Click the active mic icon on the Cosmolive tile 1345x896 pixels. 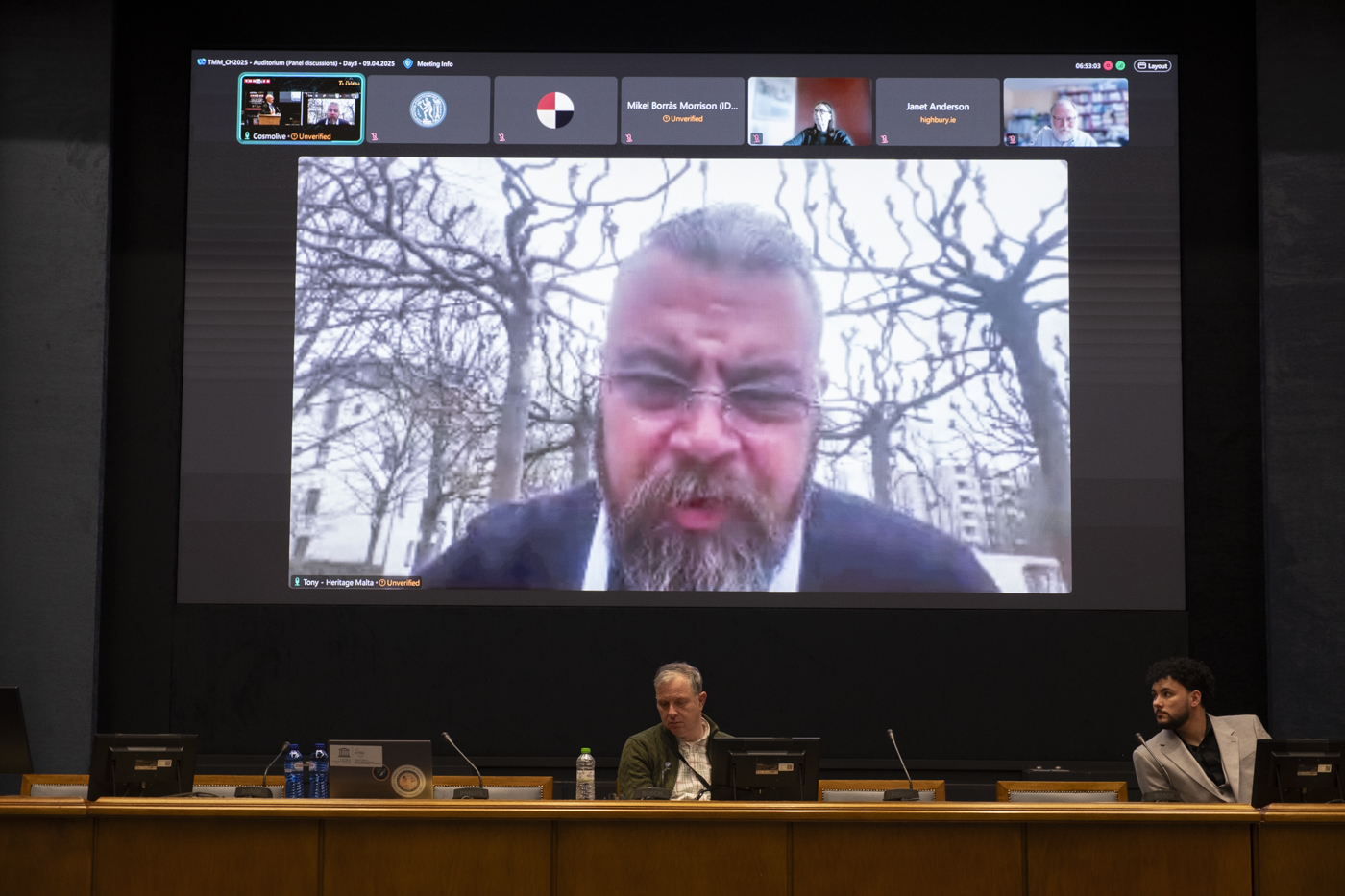coord(247,136)
